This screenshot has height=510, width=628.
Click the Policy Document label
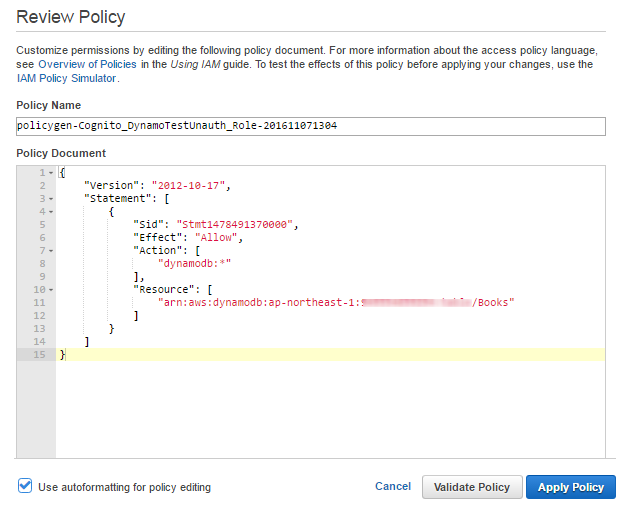click(x=61, y=153)
